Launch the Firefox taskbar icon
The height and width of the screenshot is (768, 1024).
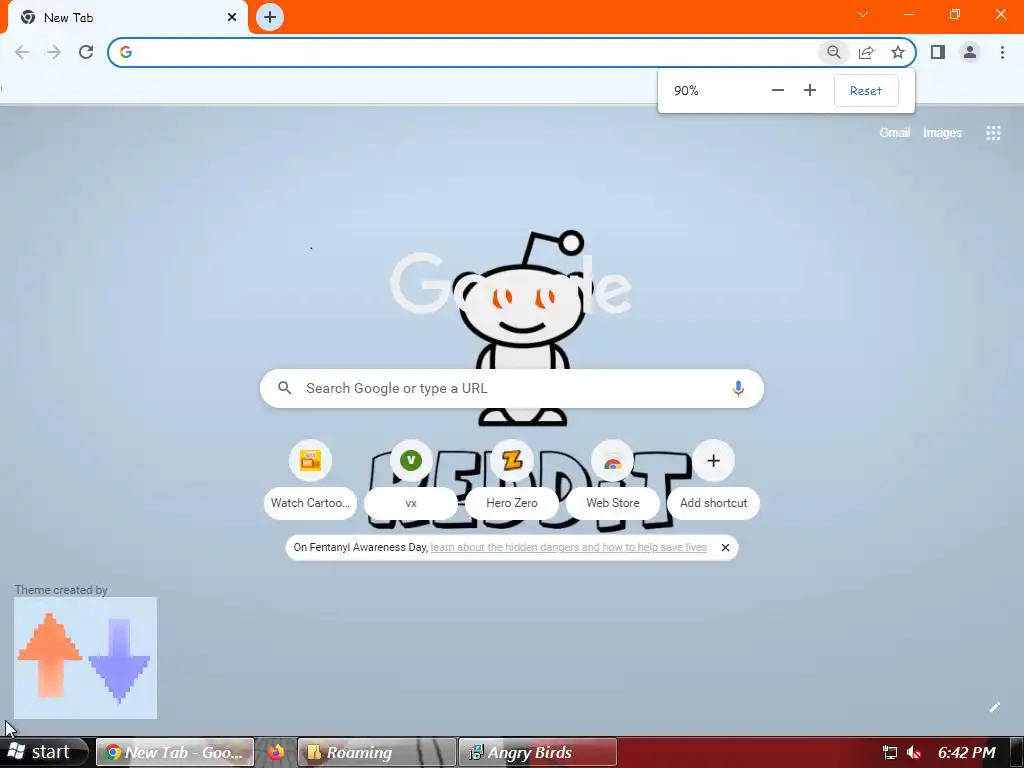pos(276,752)
